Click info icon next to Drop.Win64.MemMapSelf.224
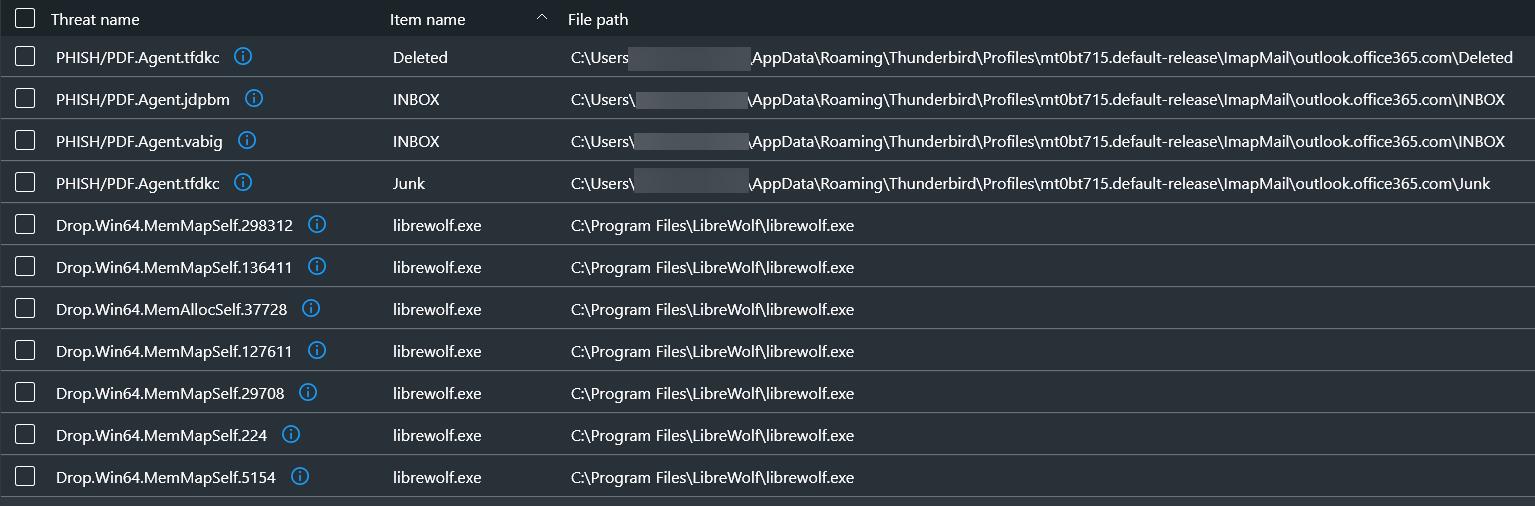 click(291, 434)
